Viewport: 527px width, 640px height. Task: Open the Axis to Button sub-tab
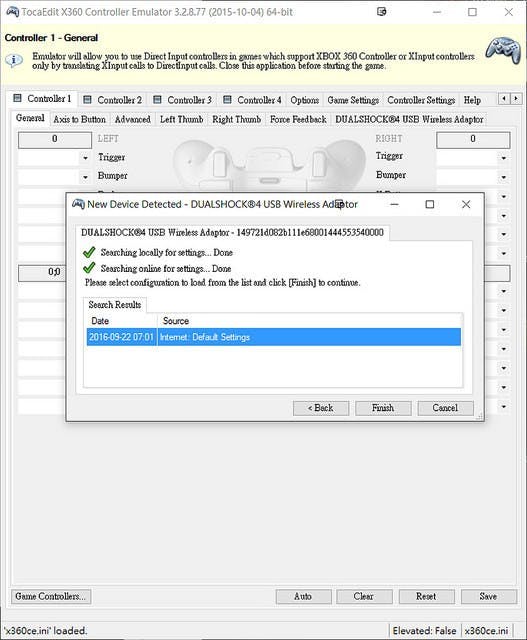coord(80,120)
